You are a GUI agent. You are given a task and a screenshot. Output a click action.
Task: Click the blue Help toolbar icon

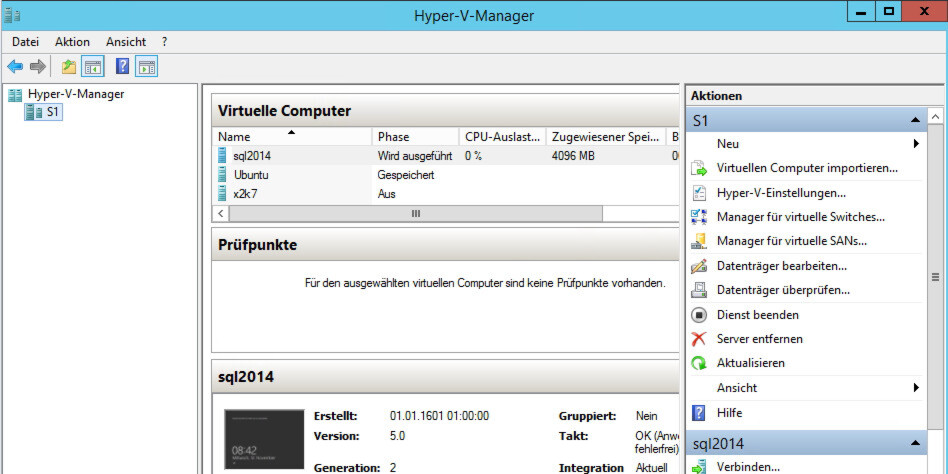(x=122, y=67)
